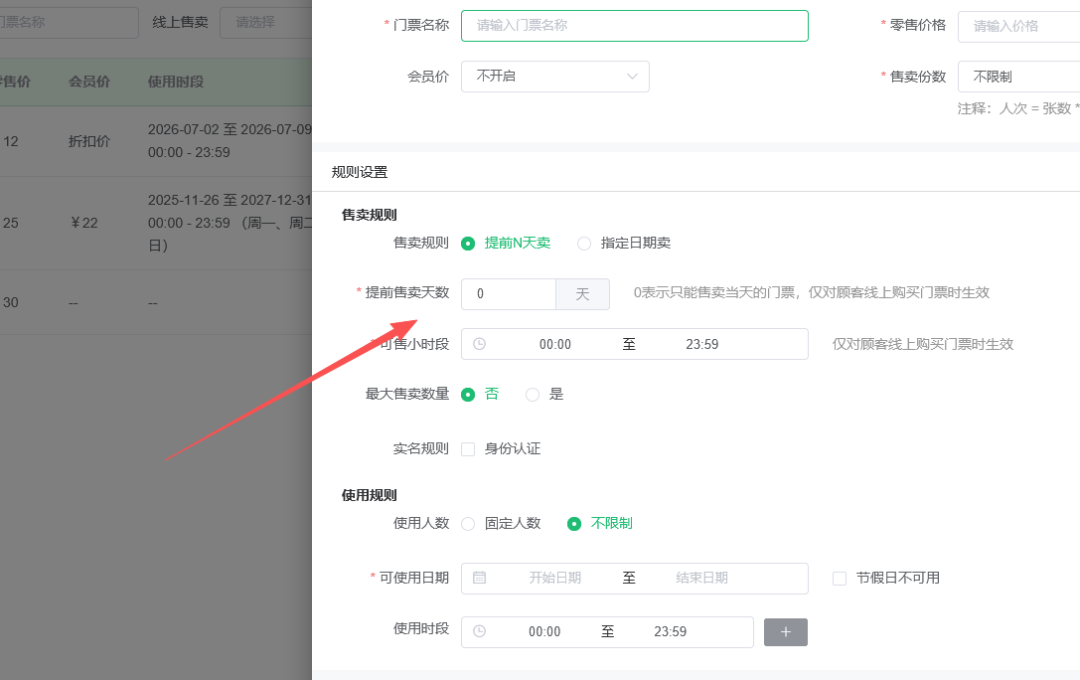The image size is (1080, 680).
Task: Select the 指定日期卖 radio option
Action: pos(584,243)
